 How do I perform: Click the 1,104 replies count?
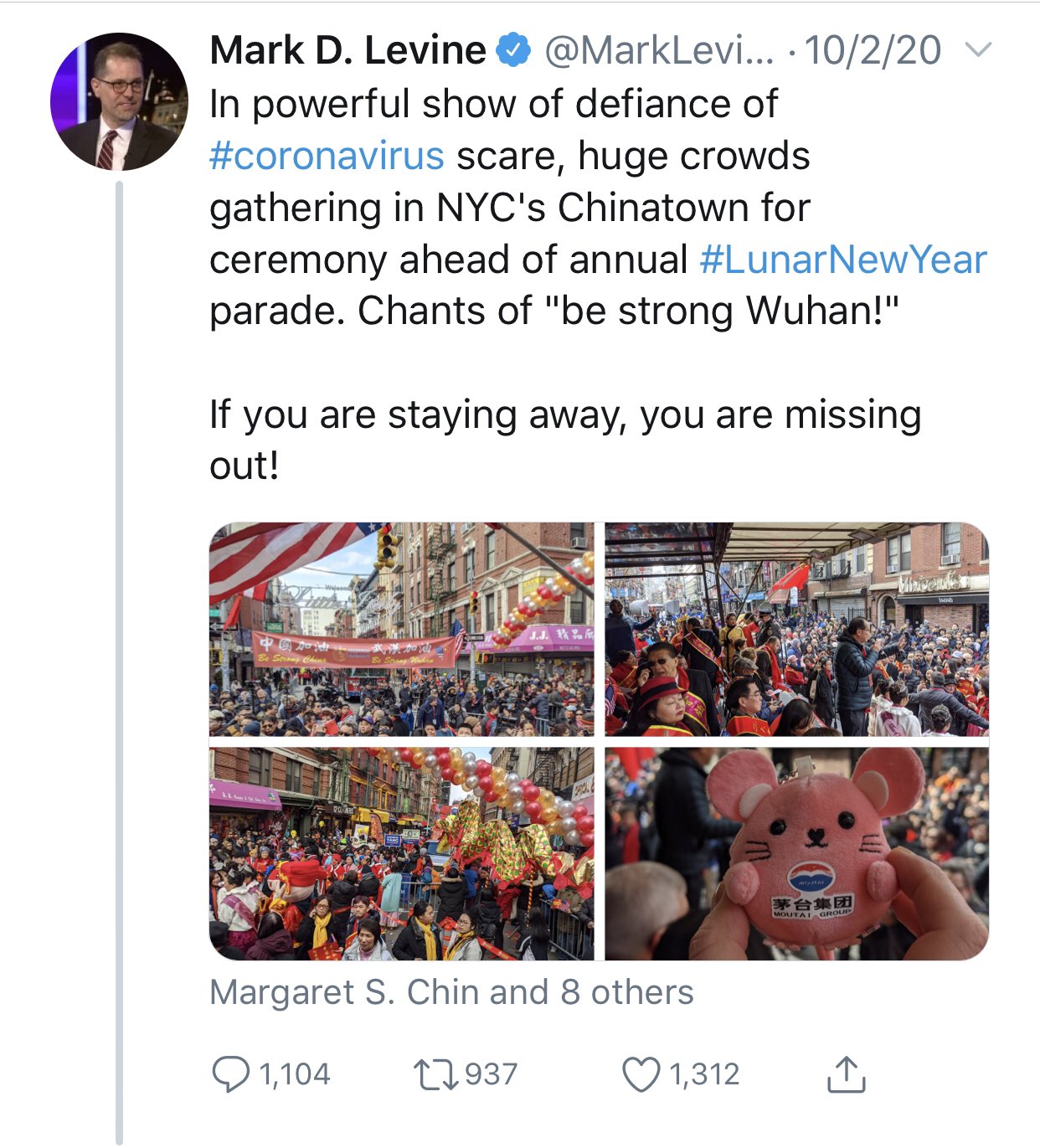295,1074
